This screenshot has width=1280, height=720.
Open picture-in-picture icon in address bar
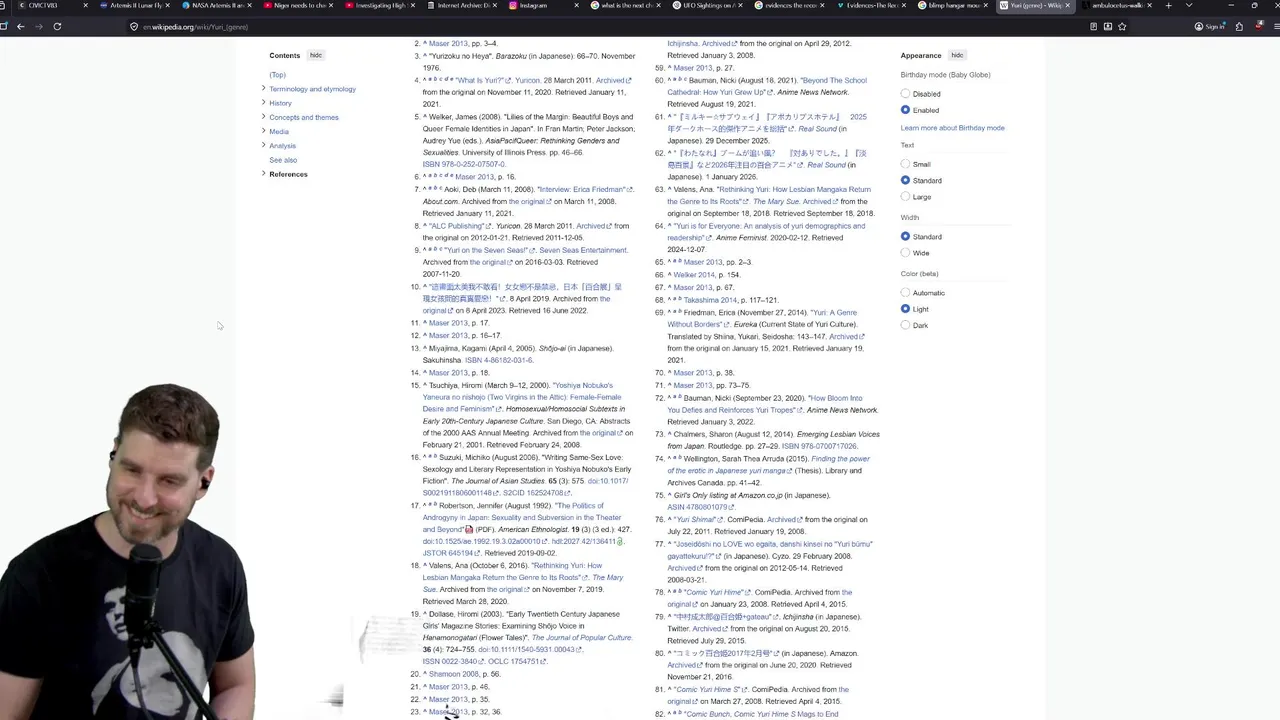coord(1107,26)
